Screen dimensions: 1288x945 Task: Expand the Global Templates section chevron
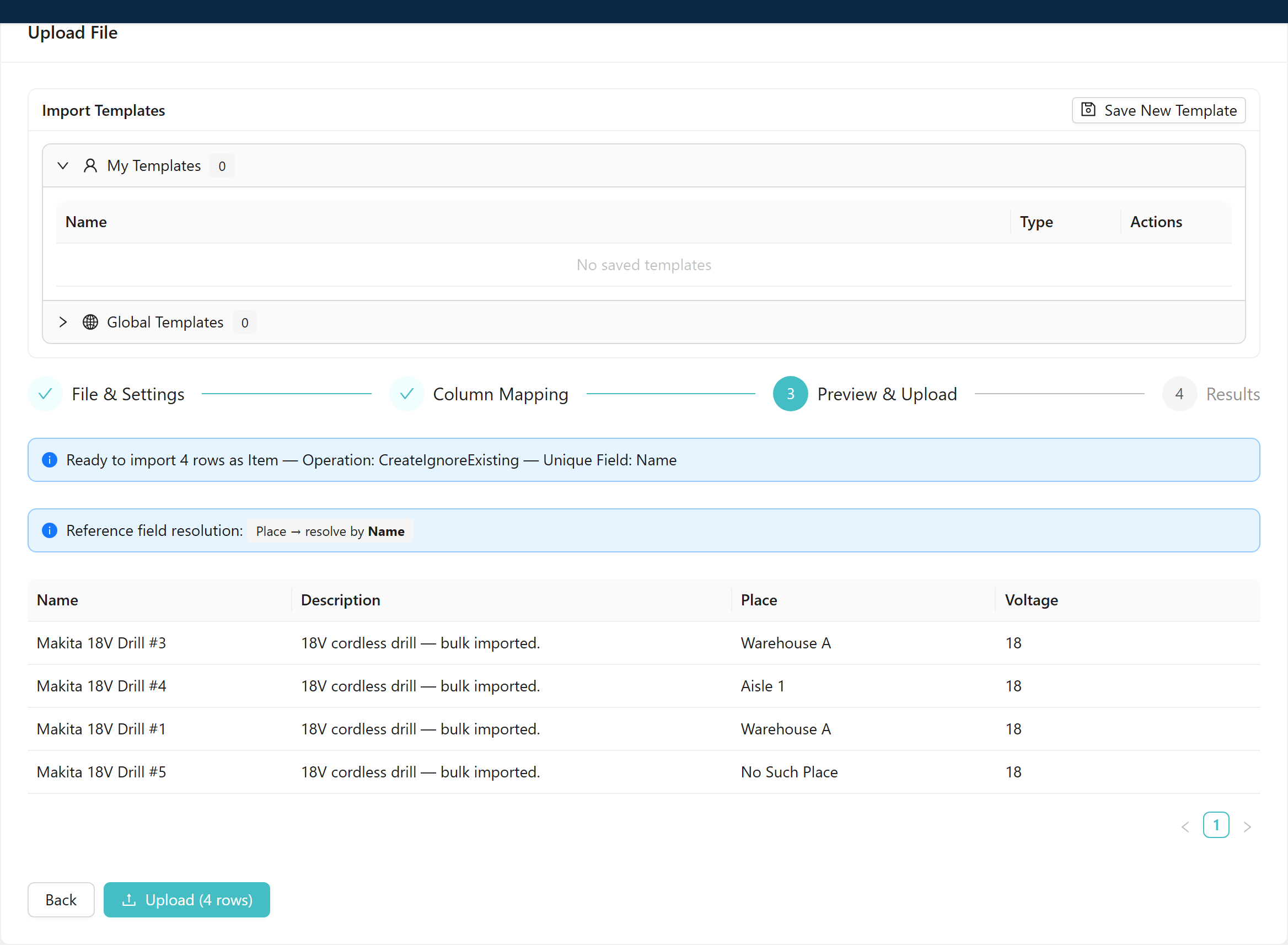click(63, 322)
